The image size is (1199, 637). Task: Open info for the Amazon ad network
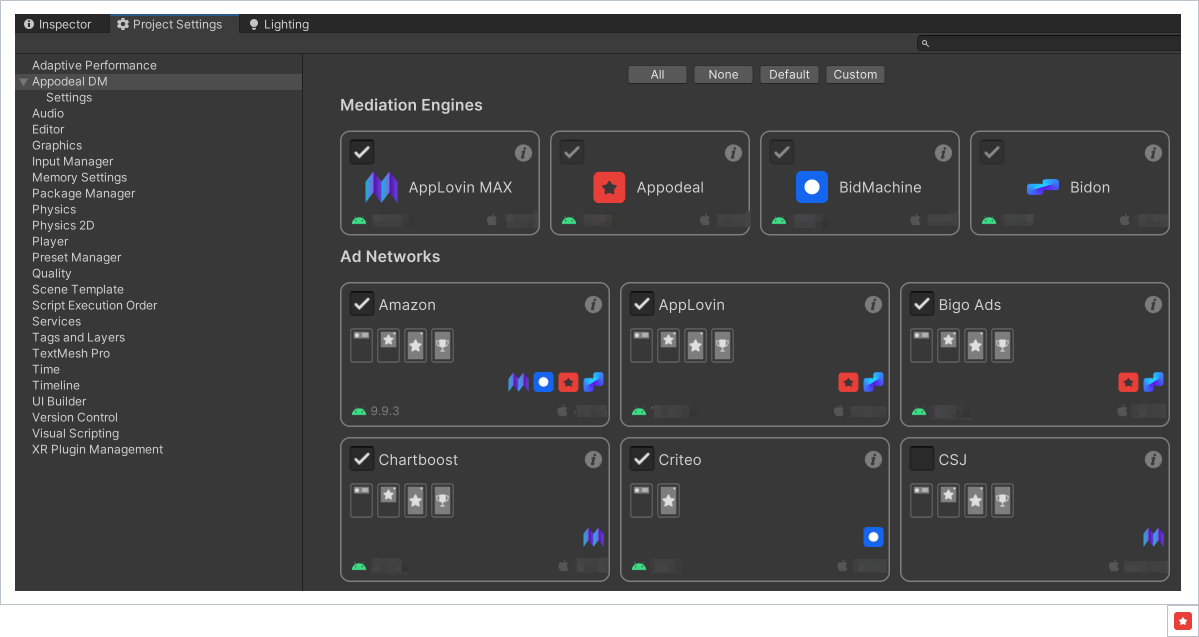[593, 305]
